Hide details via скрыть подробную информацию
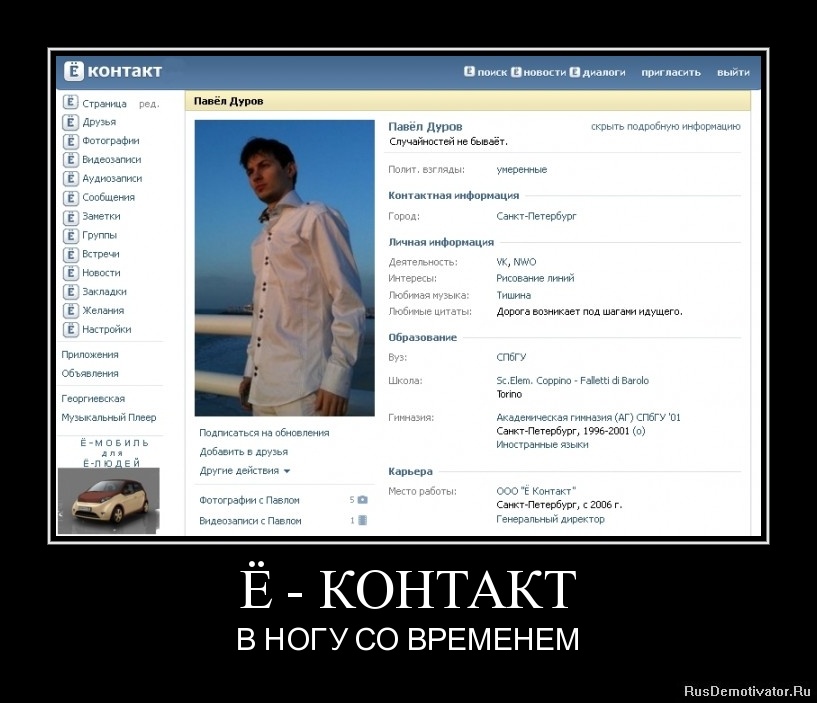 [665, 126]
